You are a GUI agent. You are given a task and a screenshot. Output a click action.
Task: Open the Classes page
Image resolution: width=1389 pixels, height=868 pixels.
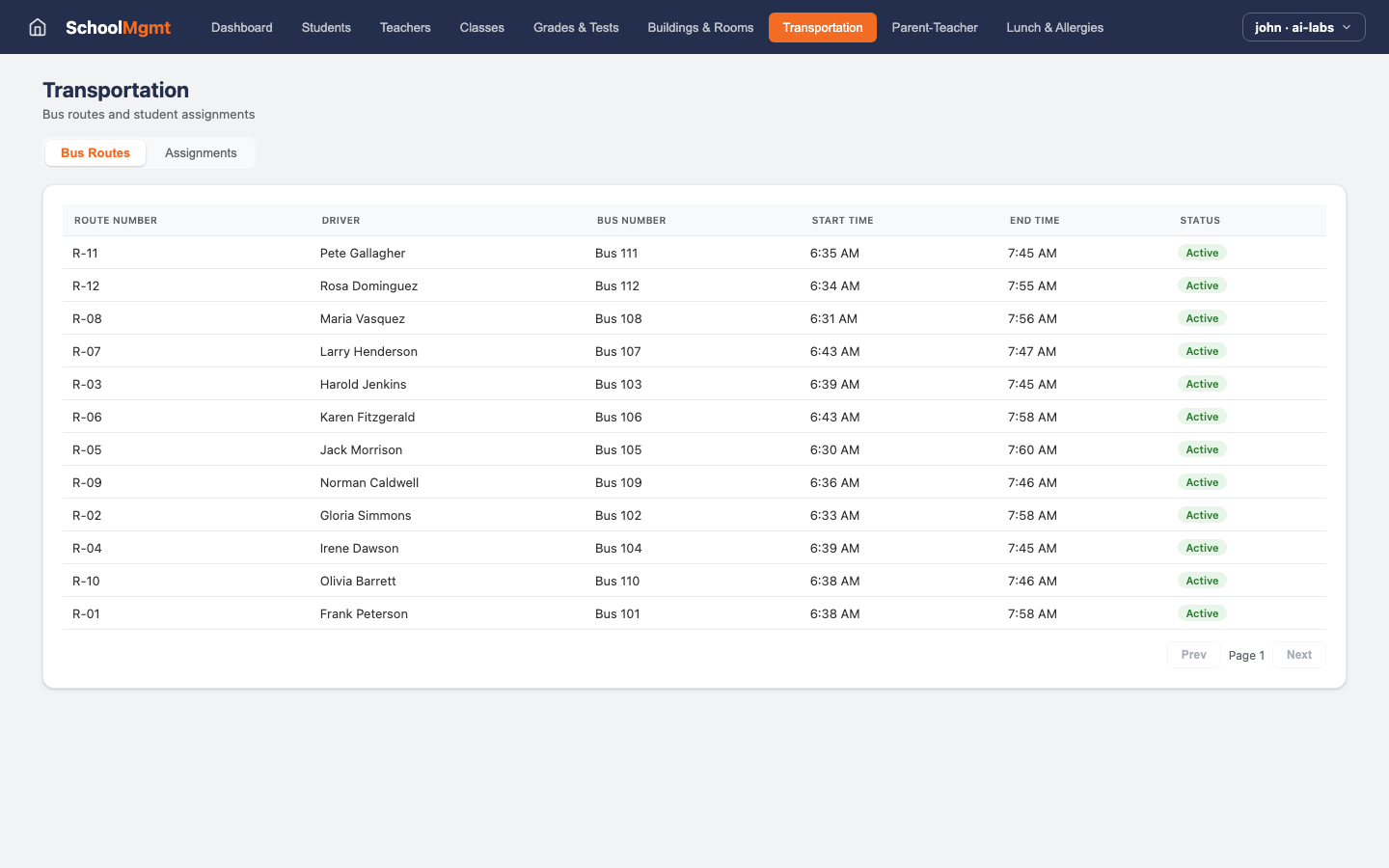coord(481,27)
